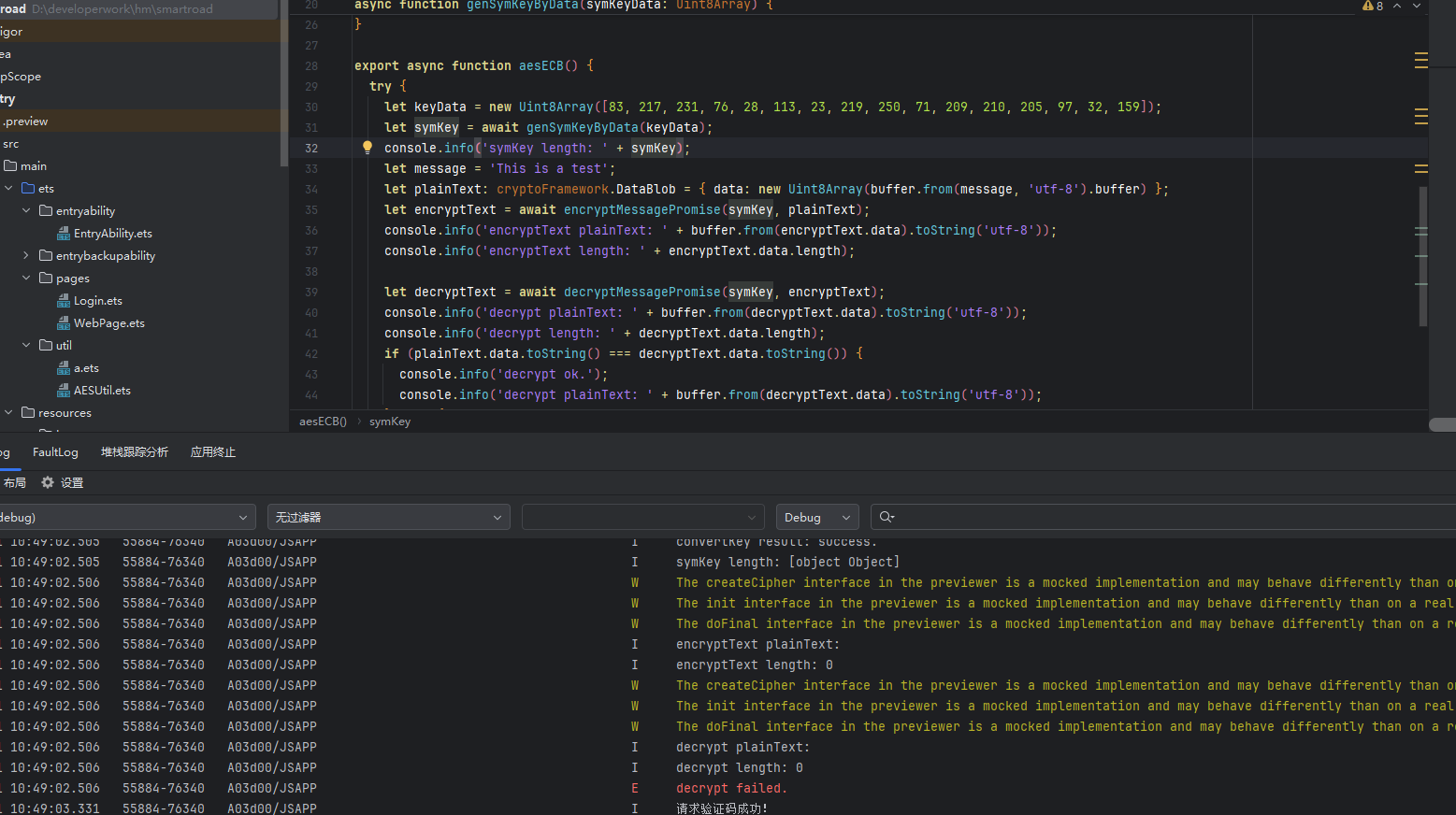The height and width of the screenshot is (815, 1456).
Task: Click the Login.ets file icon
Action: (x=64, y=301)
